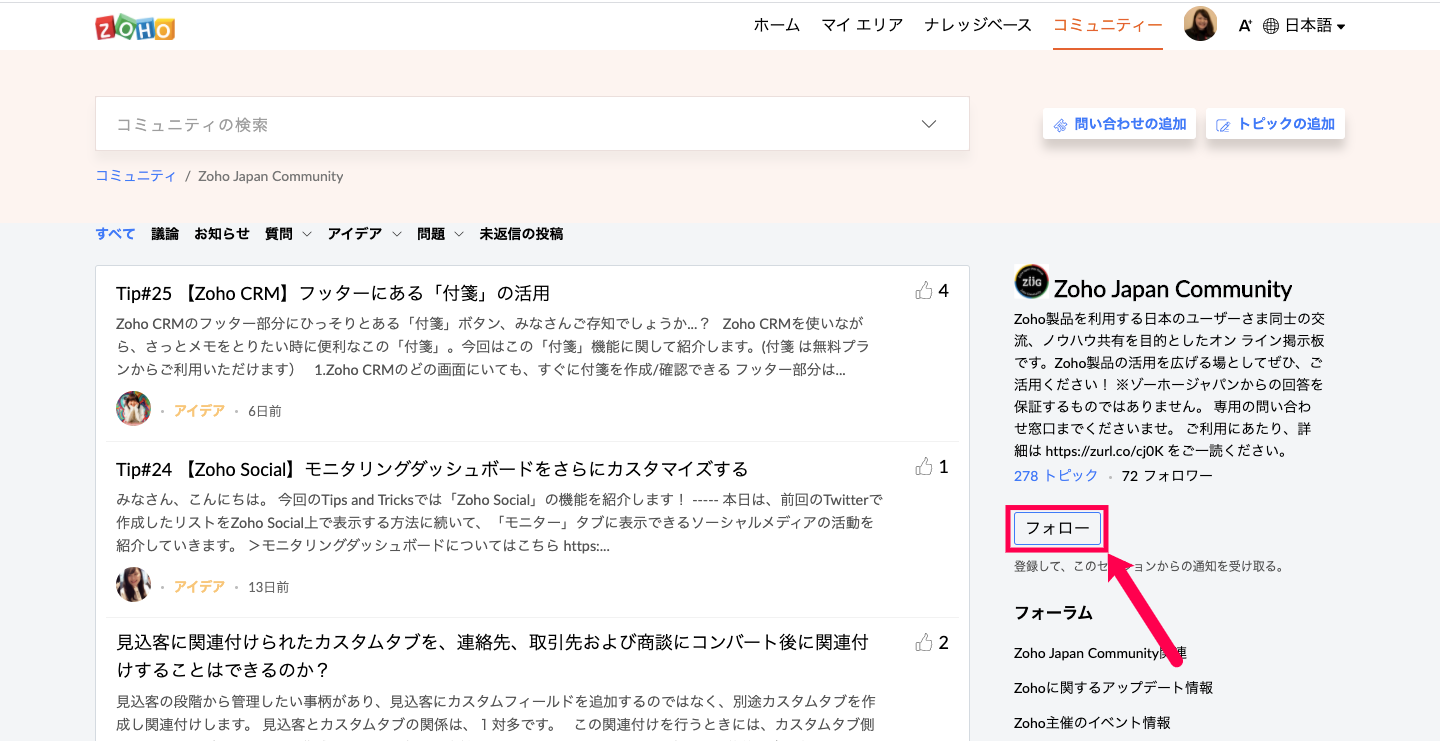Like the Tip#25 Zoho CRM post
This screenshot has height=741, width=1440.
923,291
